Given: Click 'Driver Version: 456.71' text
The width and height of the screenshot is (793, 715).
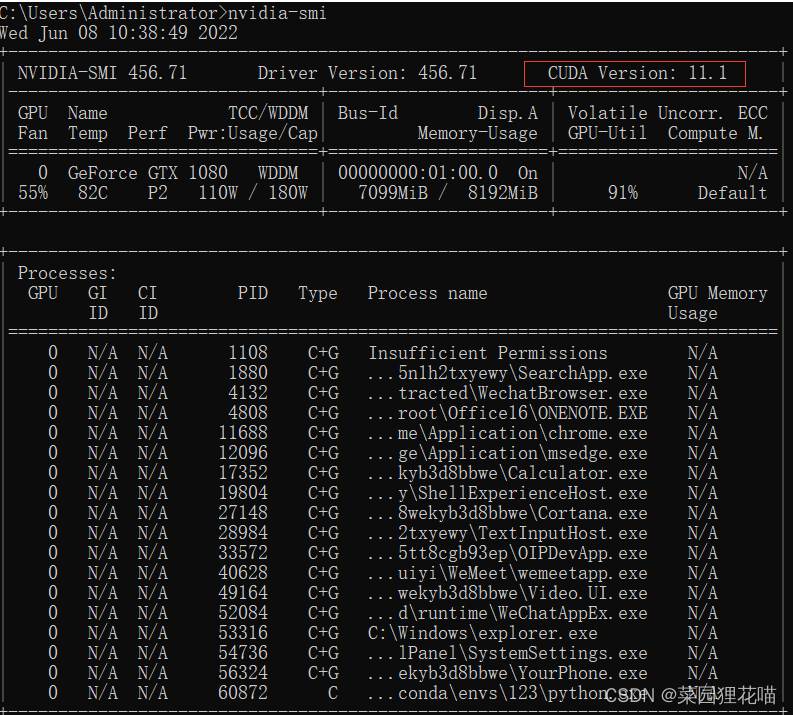Looking at the screenshot, I should (x=367, y=73).
